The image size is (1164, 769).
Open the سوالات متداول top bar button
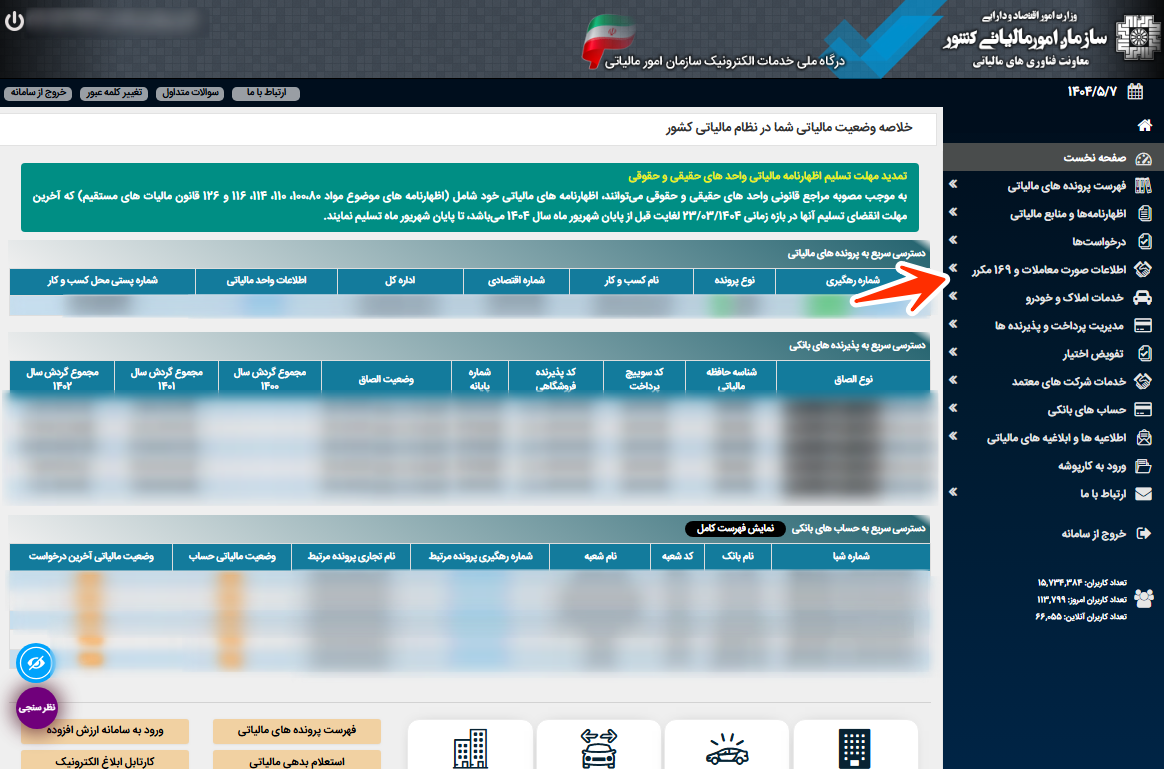[190, 93]
